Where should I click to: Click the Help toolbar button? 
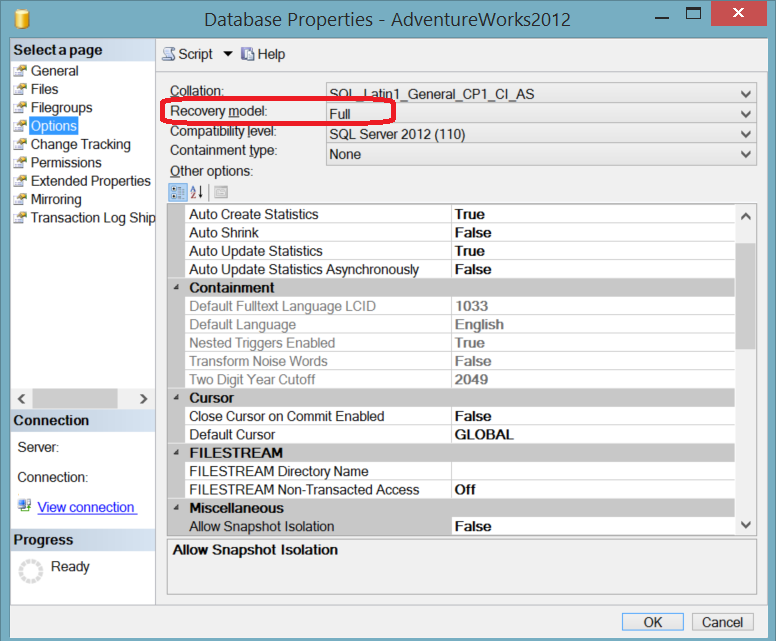tap(263, 54)
